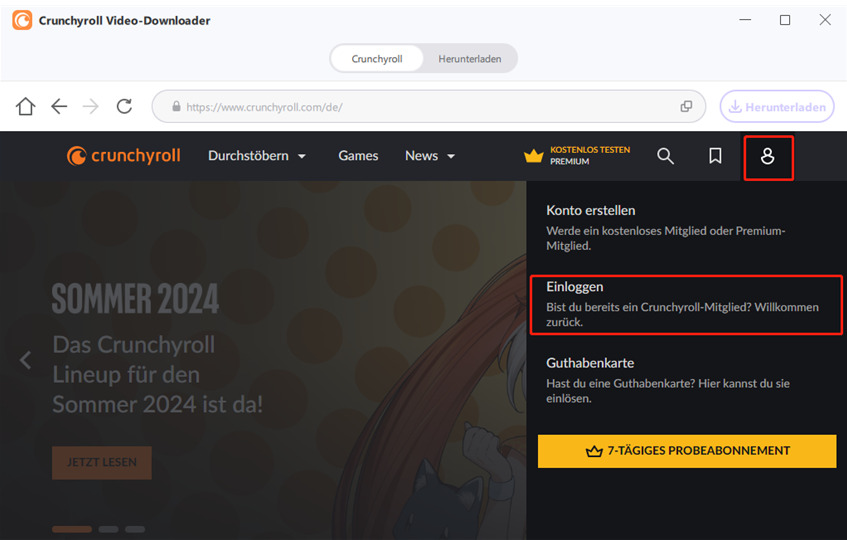This screenshot has width=847, height=540.
Task: Select second carousel slide indicator
Action: tap(108, 529)
